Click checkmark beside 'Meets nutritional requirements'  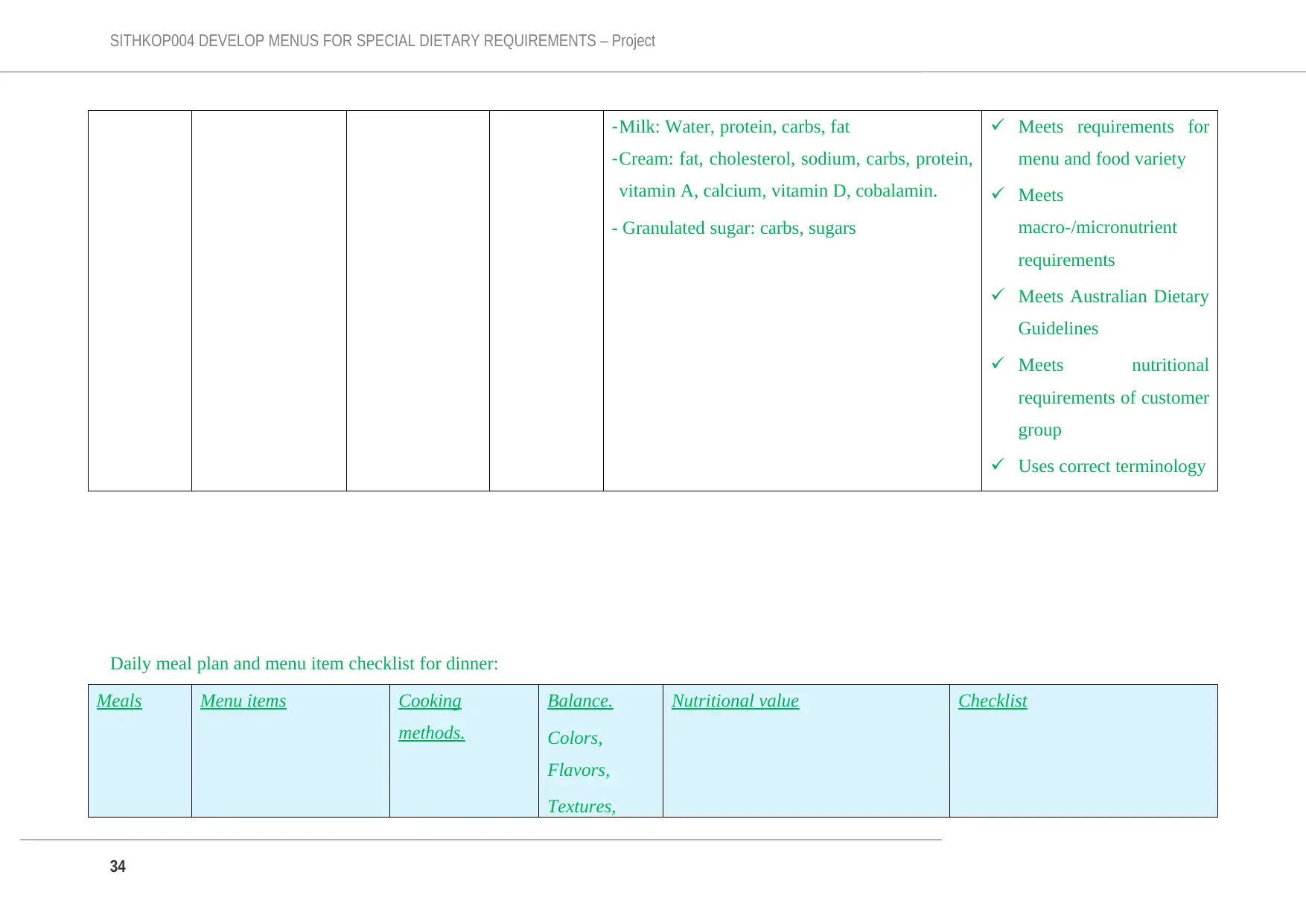pos(998,363)
